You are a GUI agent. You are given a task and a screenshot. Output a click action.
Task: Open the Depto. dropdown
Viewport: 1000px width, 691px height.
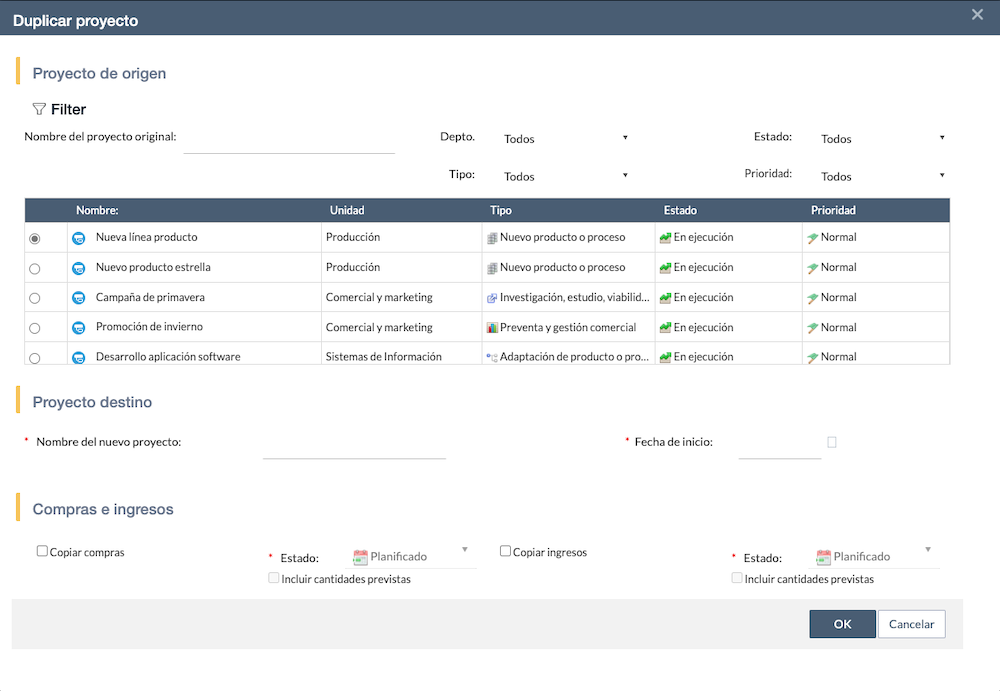[x=566, y=139]
